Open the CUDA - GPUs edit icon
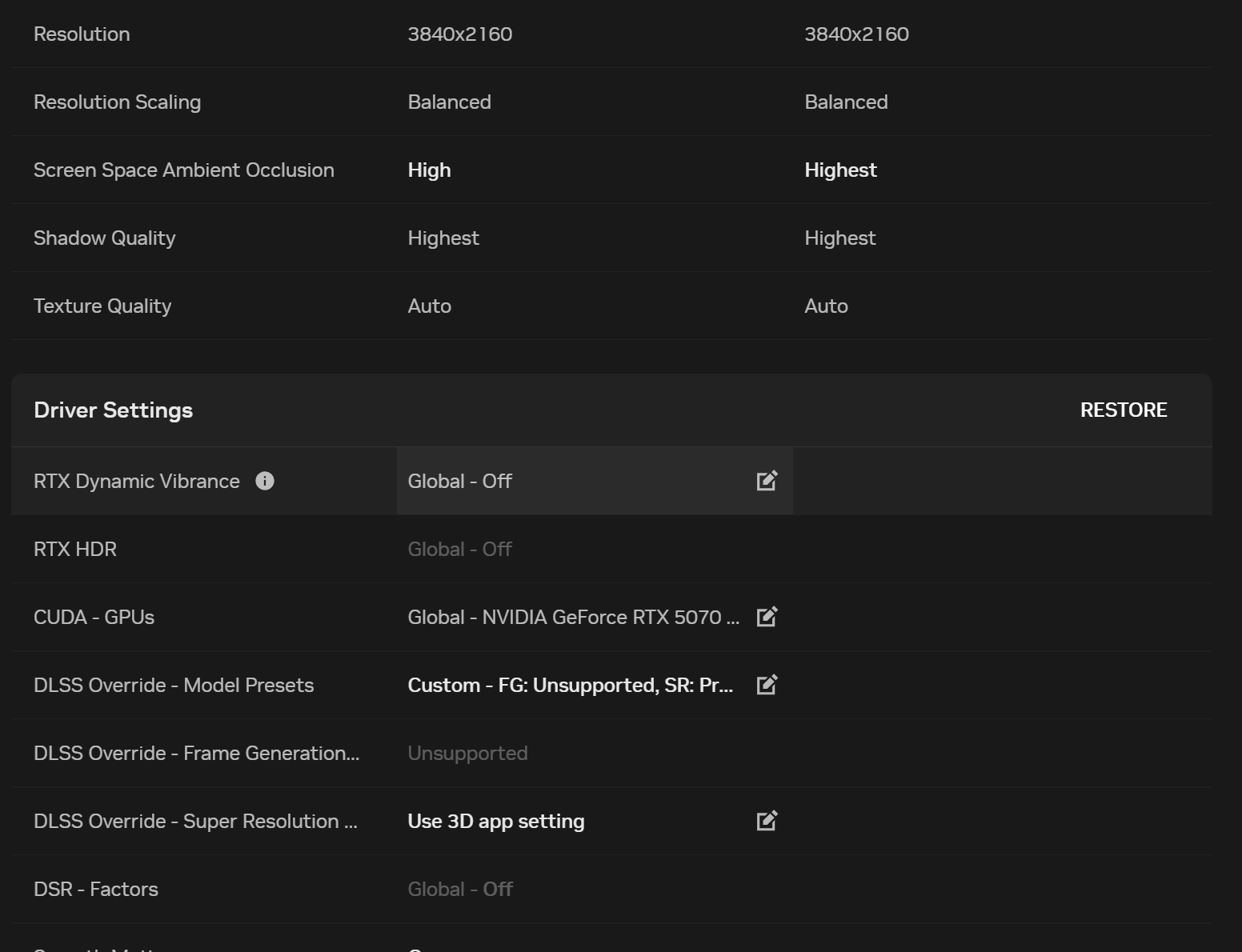Screen dimensions: 1242x952 (x=767, y=617)
